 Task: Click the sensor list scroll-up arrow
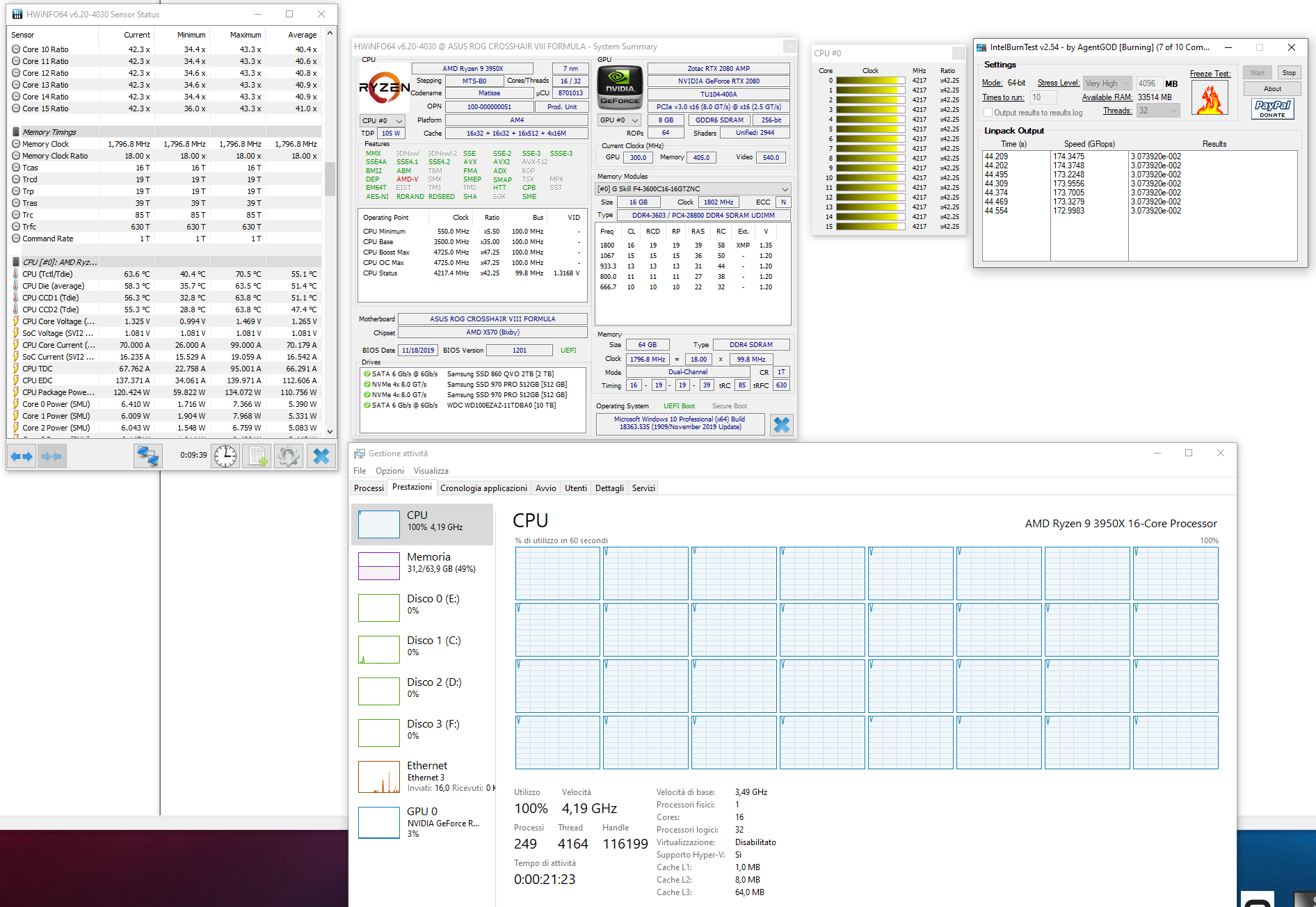pos(330,33)
